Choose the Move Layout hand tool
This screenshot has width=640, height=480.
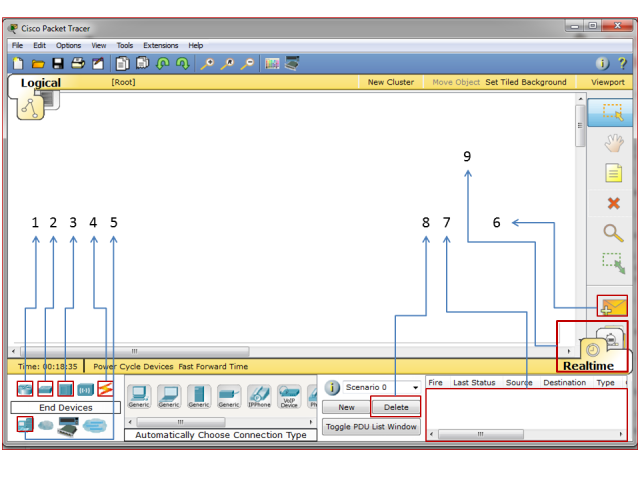[x=613, y=143]
